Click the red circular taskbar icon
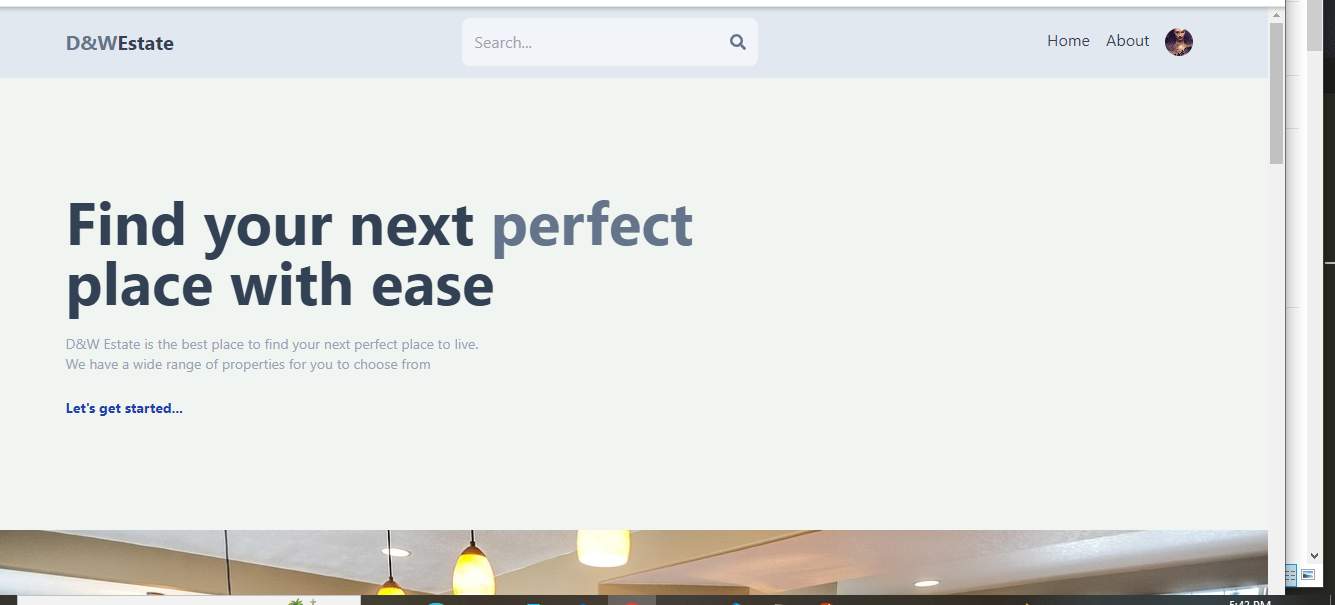The width and height of the screenshot is (1335, 605). pos(630,601)
